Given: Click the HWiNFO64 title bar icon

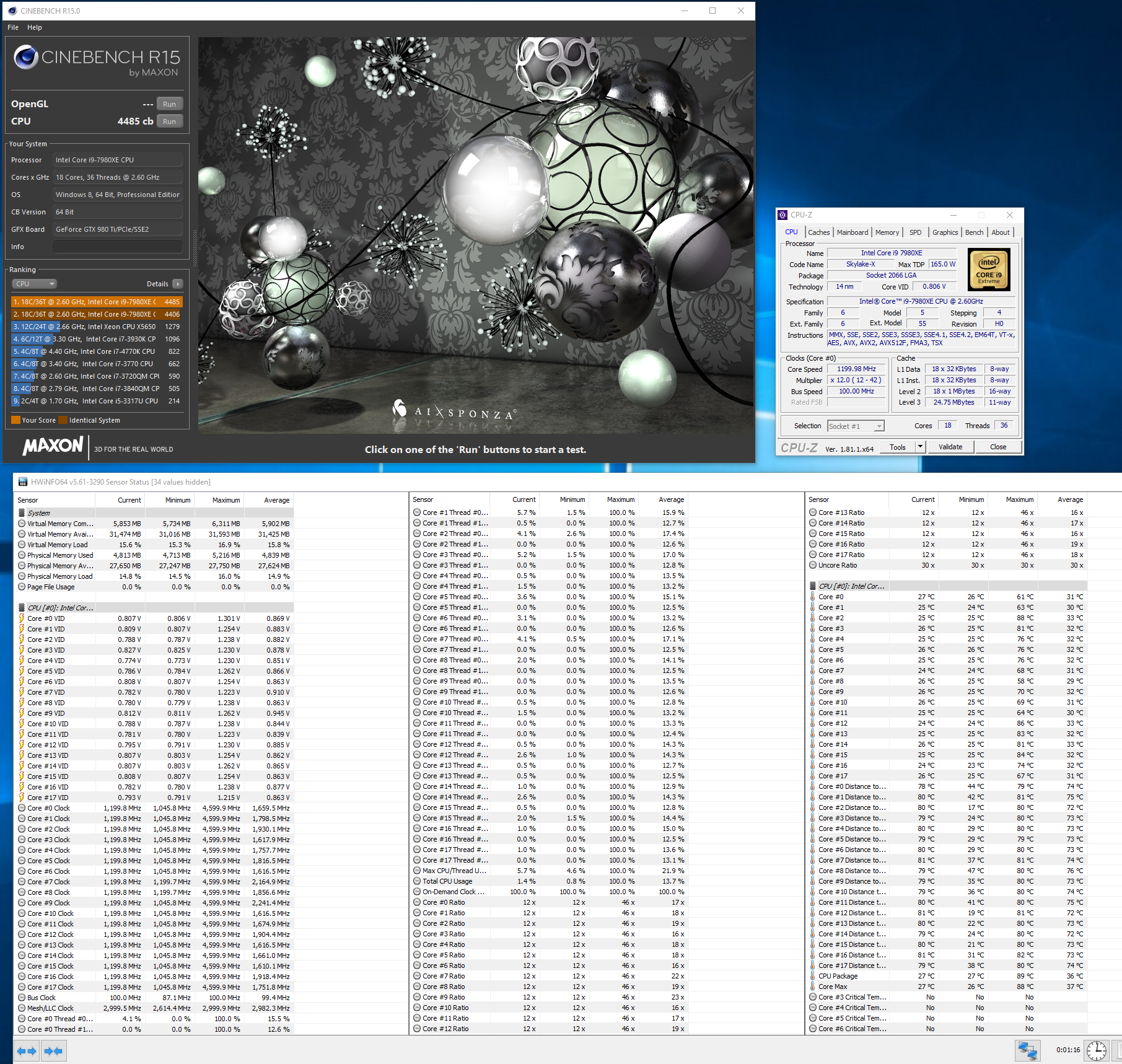Looking at the screenshot, I should coord(23,481).
